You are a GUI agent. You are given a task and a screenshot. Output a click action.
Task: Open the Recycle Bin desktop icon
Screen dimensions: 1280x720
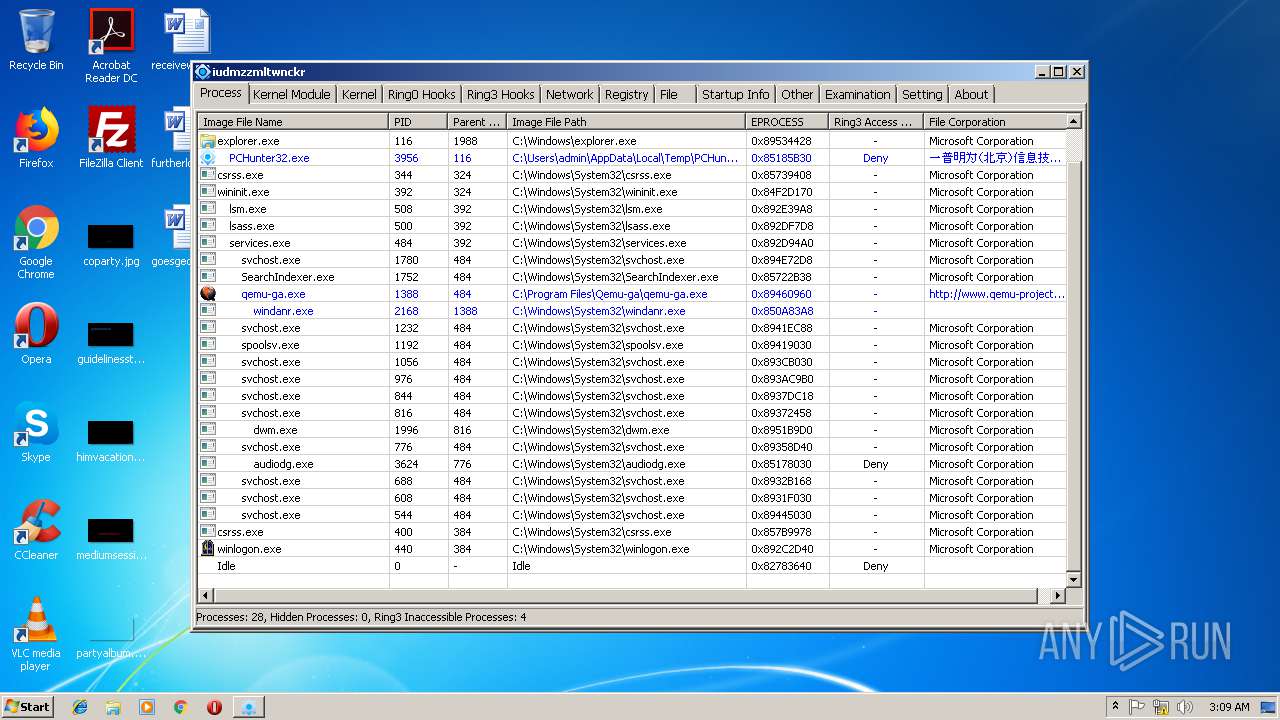point(36,40)
